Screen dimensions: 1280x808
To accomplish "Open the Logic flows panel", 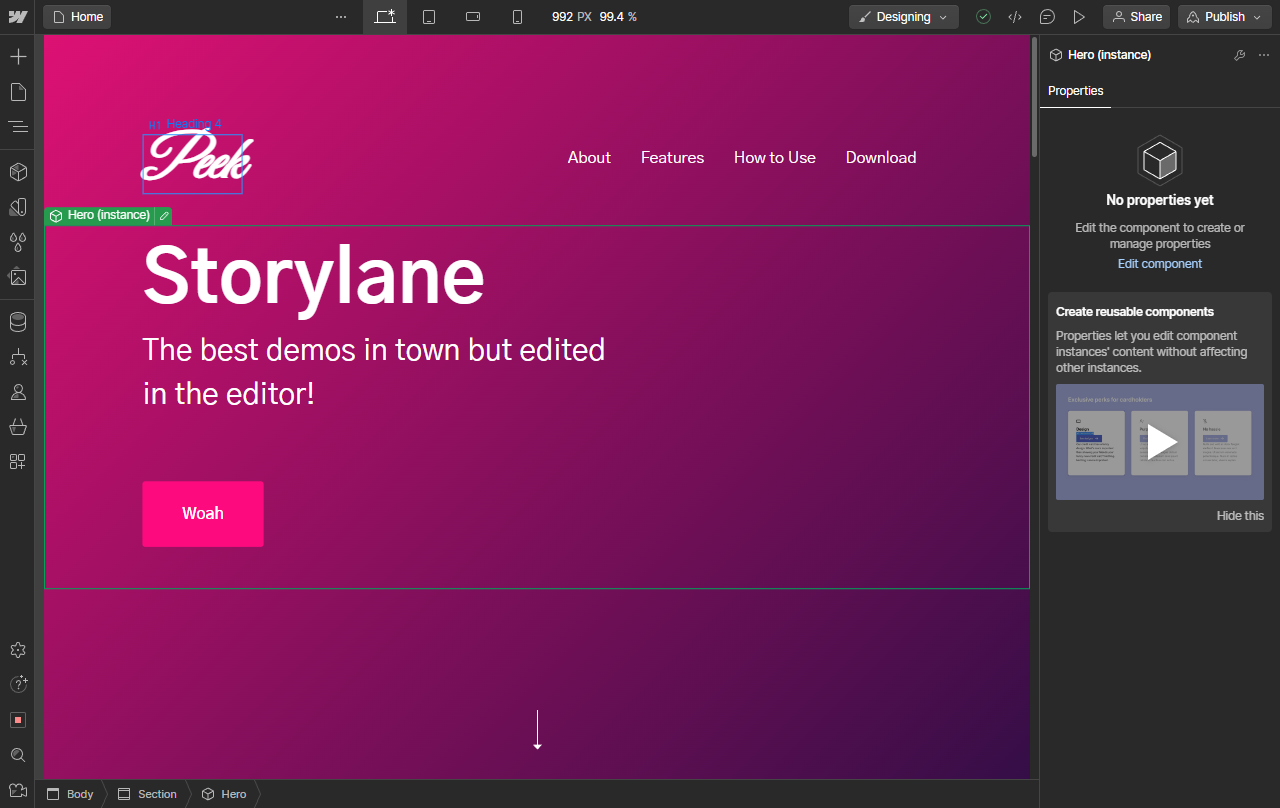I will pos(17,357).
